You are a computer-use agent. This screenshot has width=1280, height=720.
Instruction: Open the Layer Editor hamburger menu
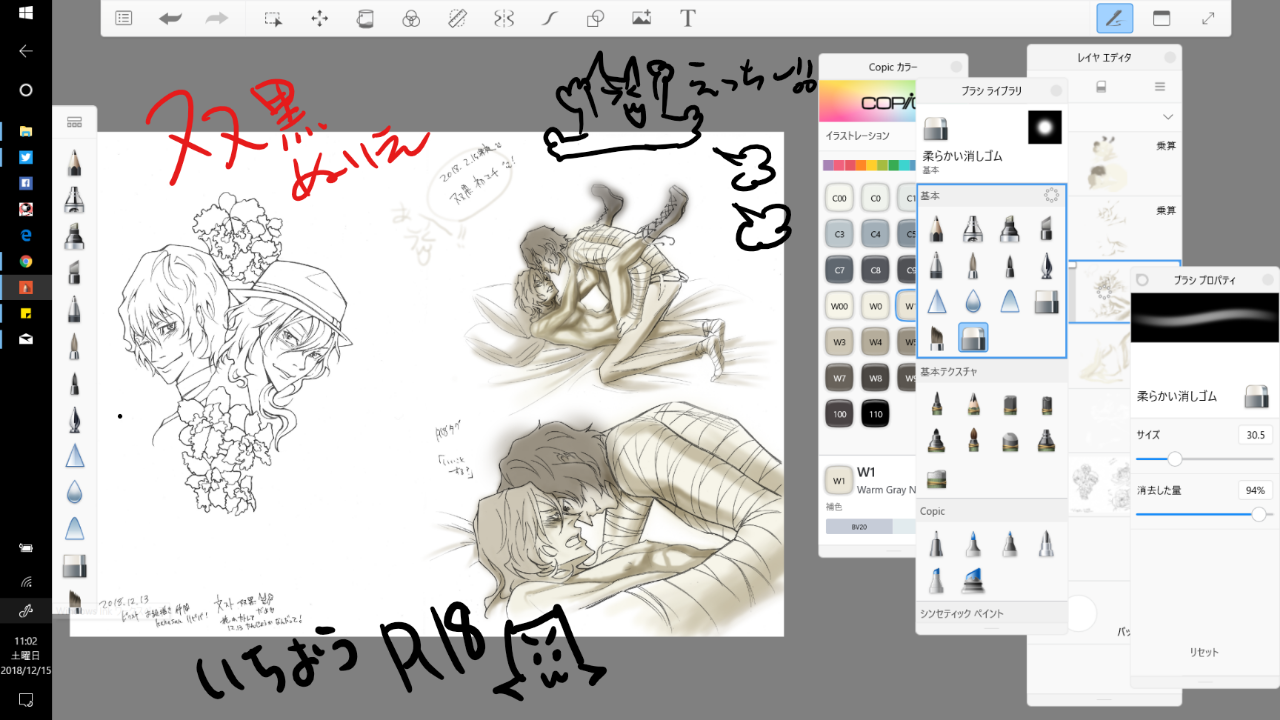click(1160, 87)
